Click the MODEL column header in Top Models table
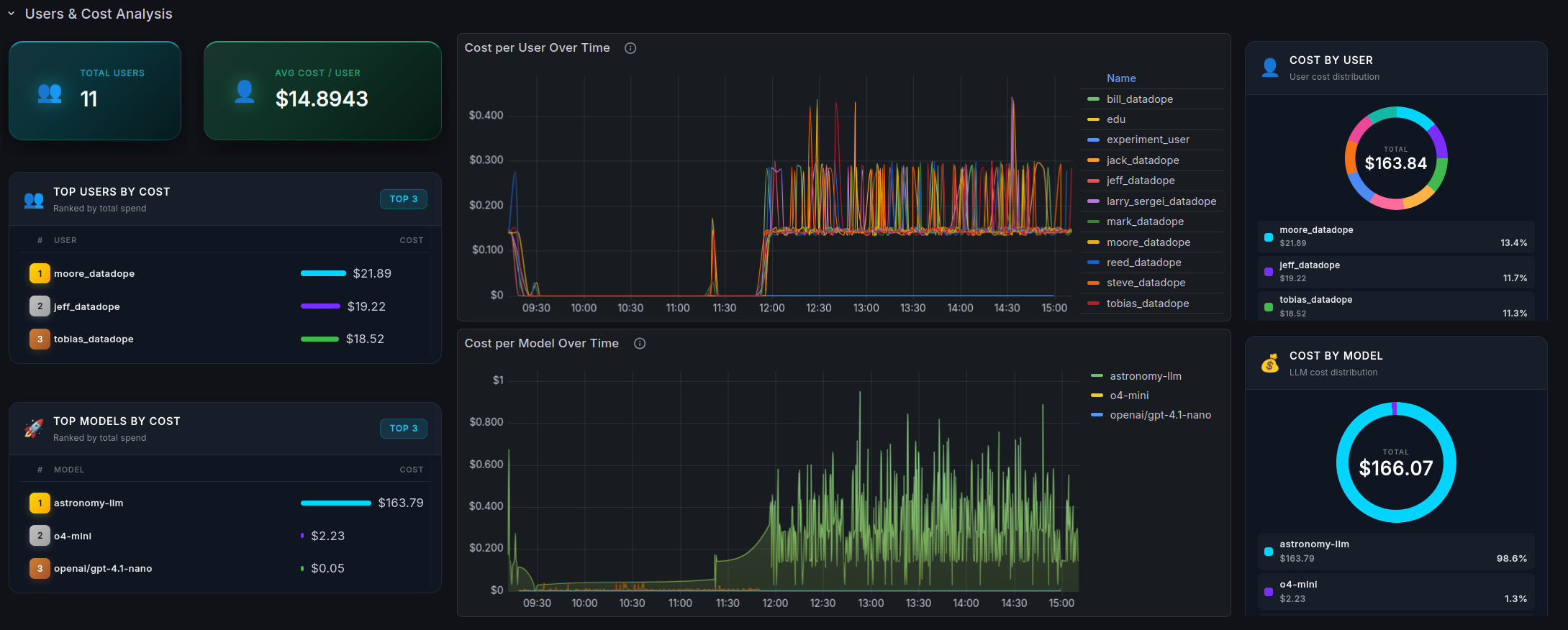The width and height of the screenshot is (1568, 630). tap(69, 470)
